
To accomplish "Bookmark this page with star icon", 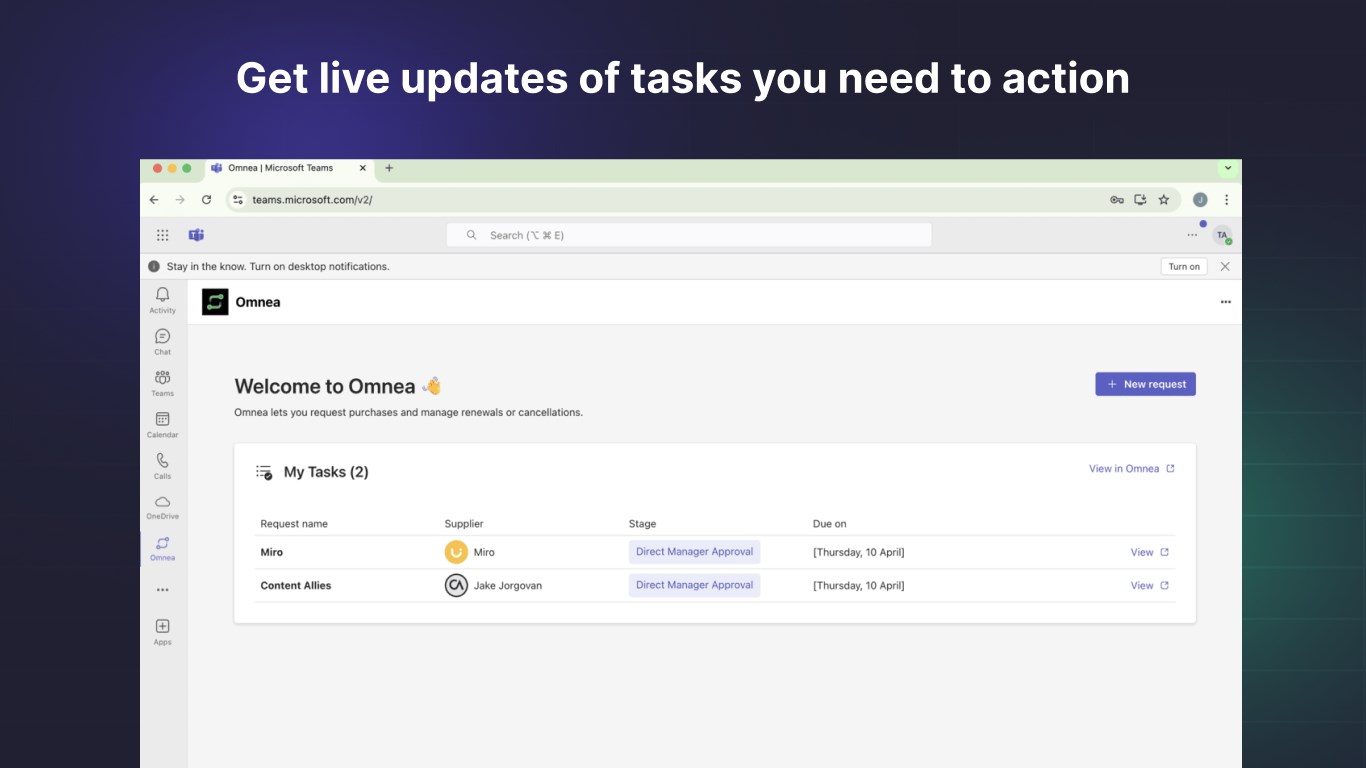I will tap(1164, 200).
